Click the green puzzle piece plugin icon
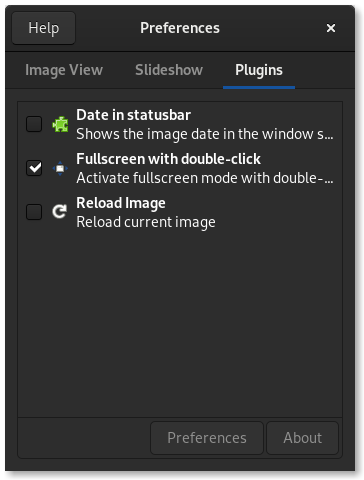Image resolution: width=364 pixels, height=480 pixels. tap(60, 124)
